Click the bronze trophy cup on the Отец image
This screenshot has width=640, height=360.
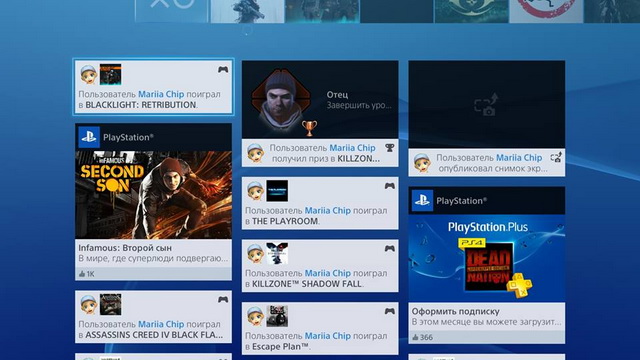[309, 128]
